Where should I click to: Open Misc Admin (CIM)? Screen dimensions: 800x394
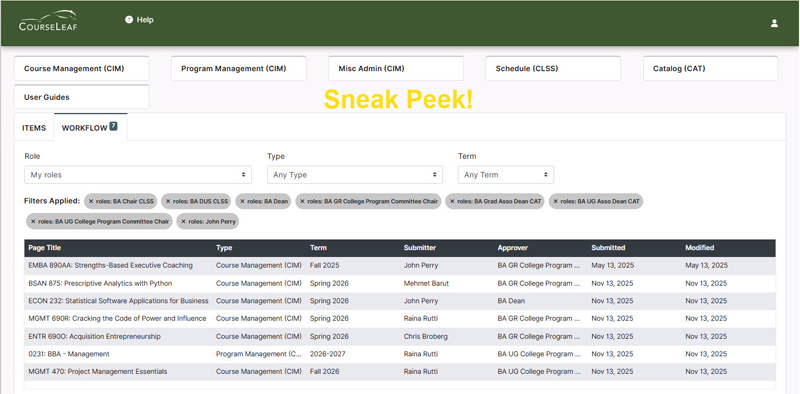(x=396, y=68)
